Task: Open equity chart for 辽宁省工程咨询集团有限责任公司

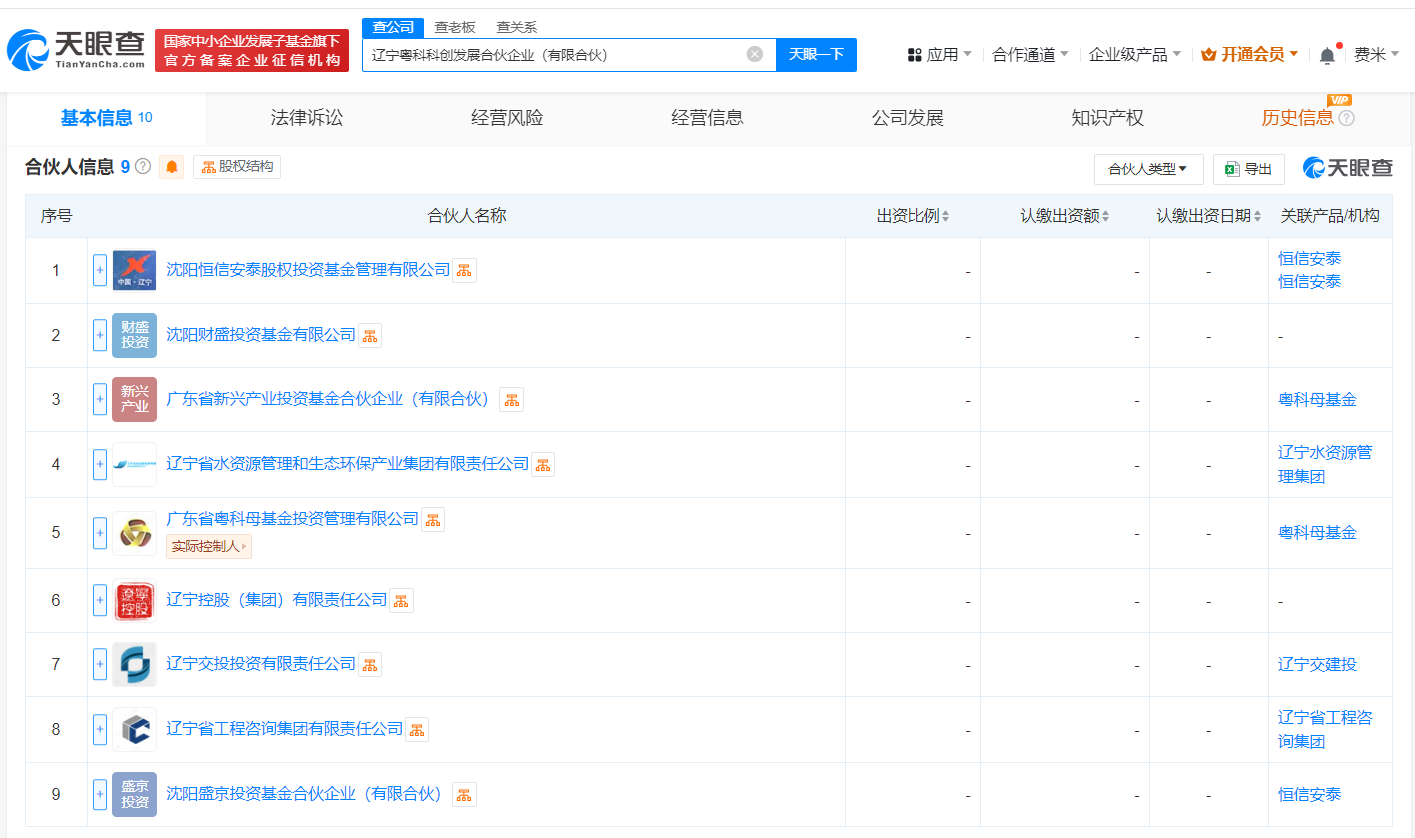Action: tap(417, 729)
